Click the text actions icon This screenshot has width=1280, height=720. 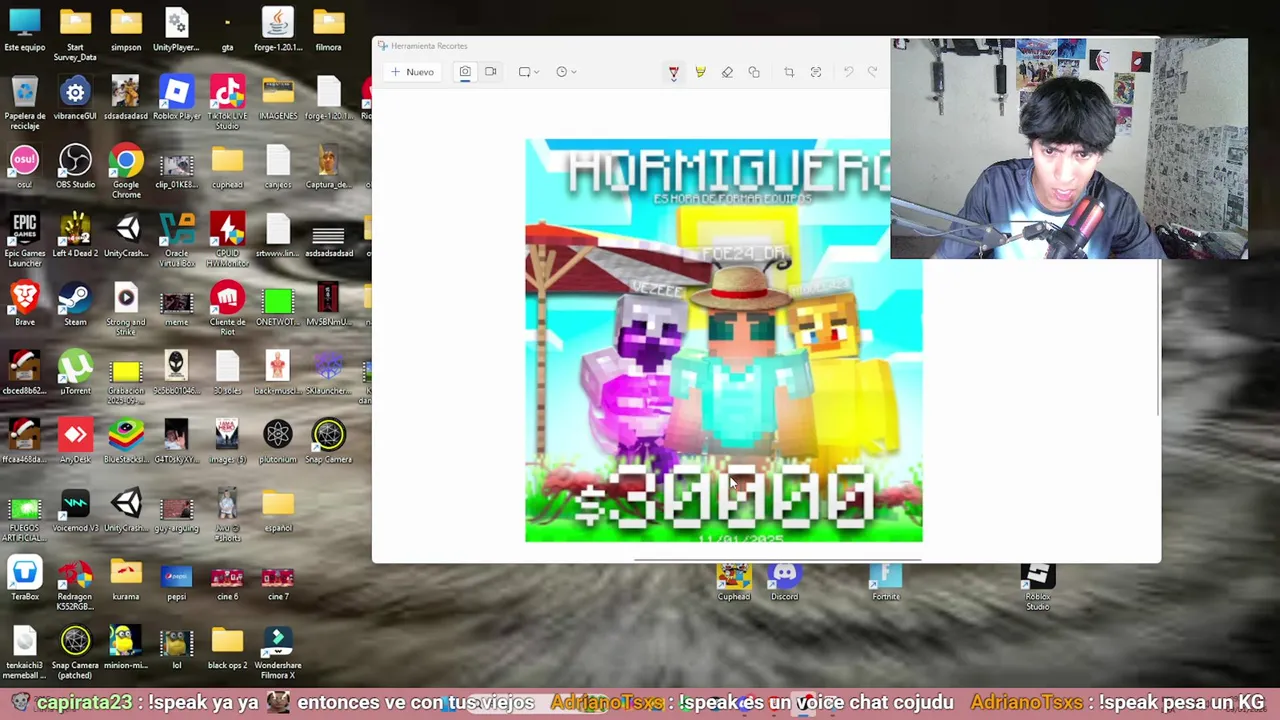coord(816,72)
